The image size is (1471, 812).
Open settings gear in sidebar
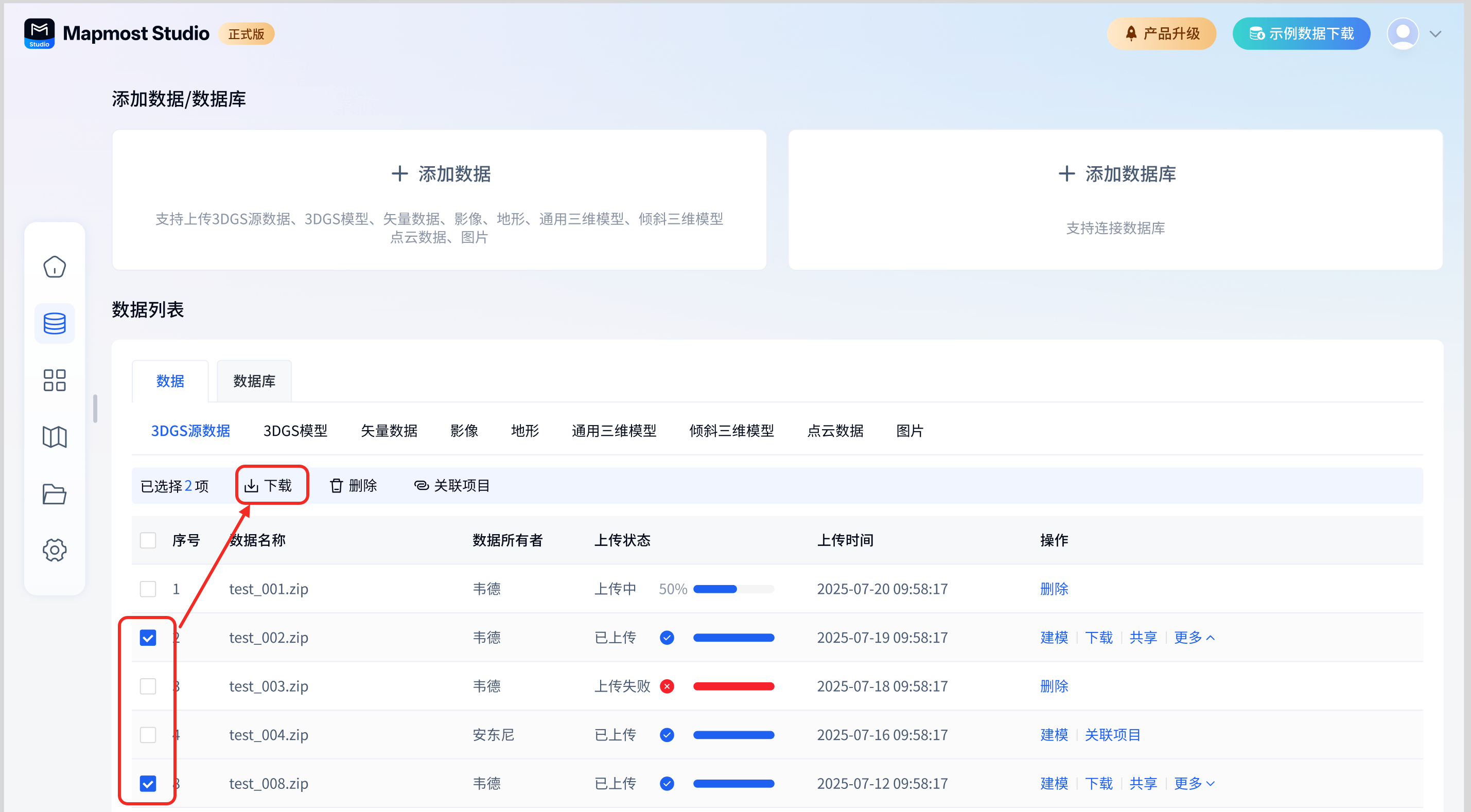pos(54,550)
